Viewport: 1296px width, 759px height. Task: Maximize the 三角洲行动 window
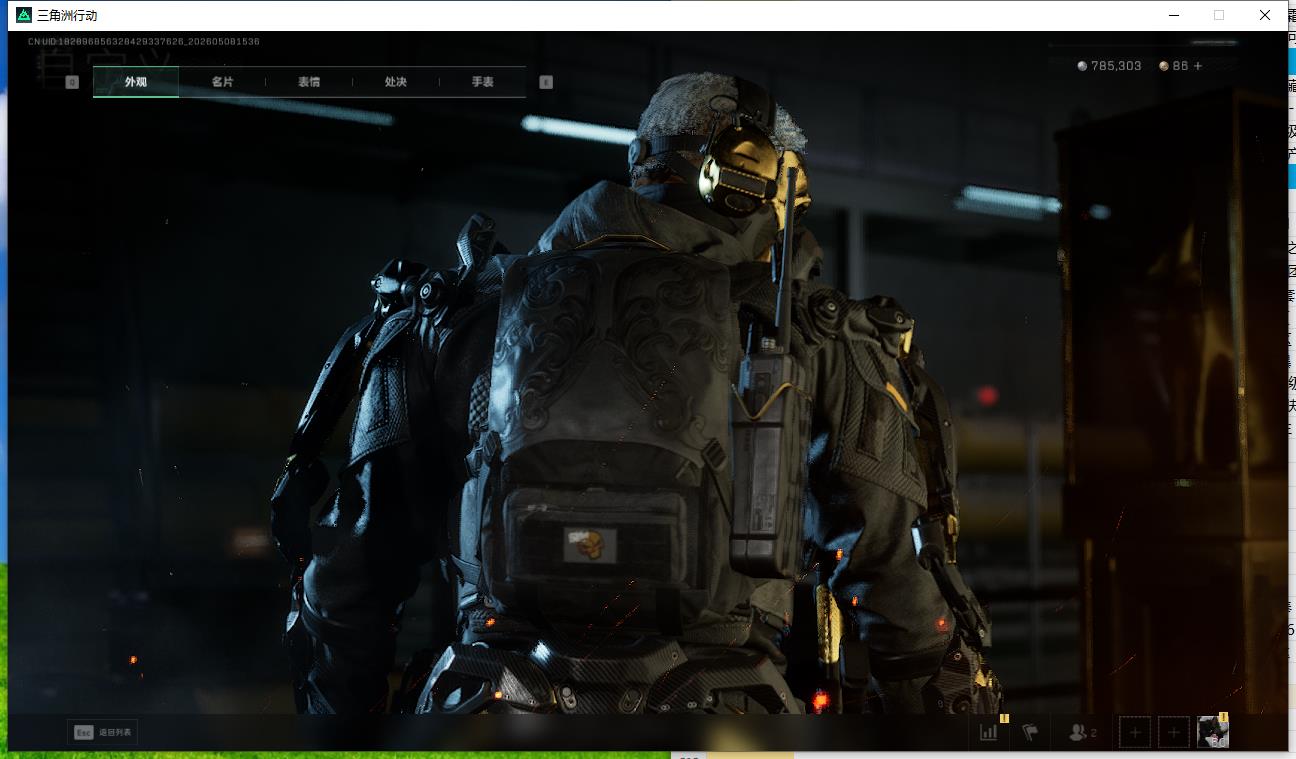pos(1219,15)
